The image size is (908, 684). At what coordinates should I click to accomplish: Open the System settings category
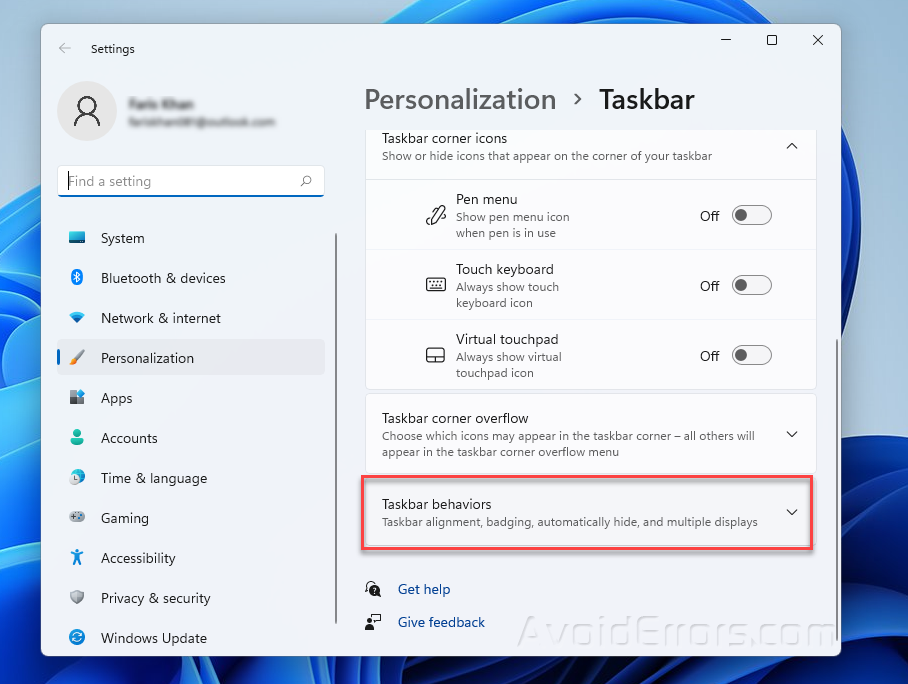tap(191, 238)
